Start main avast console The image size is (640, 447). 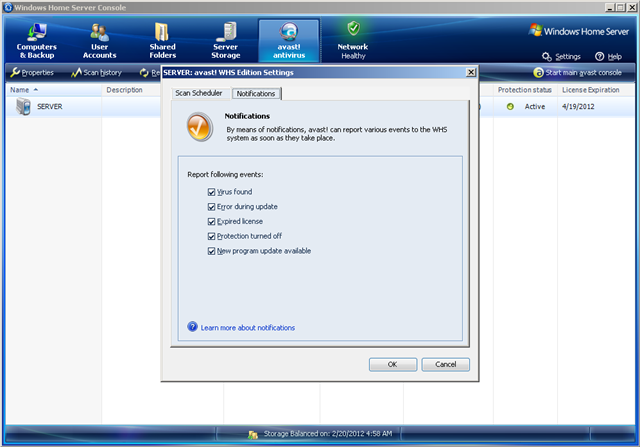577,73
